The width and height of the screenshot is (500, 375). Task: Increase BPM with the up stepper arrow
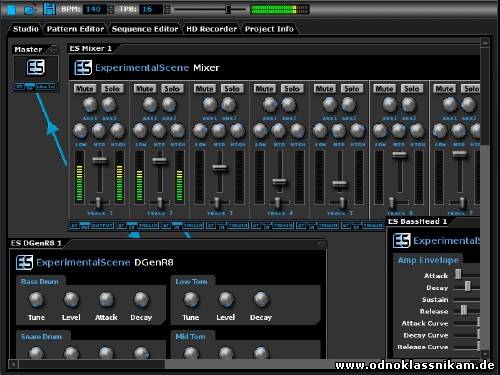111,7
